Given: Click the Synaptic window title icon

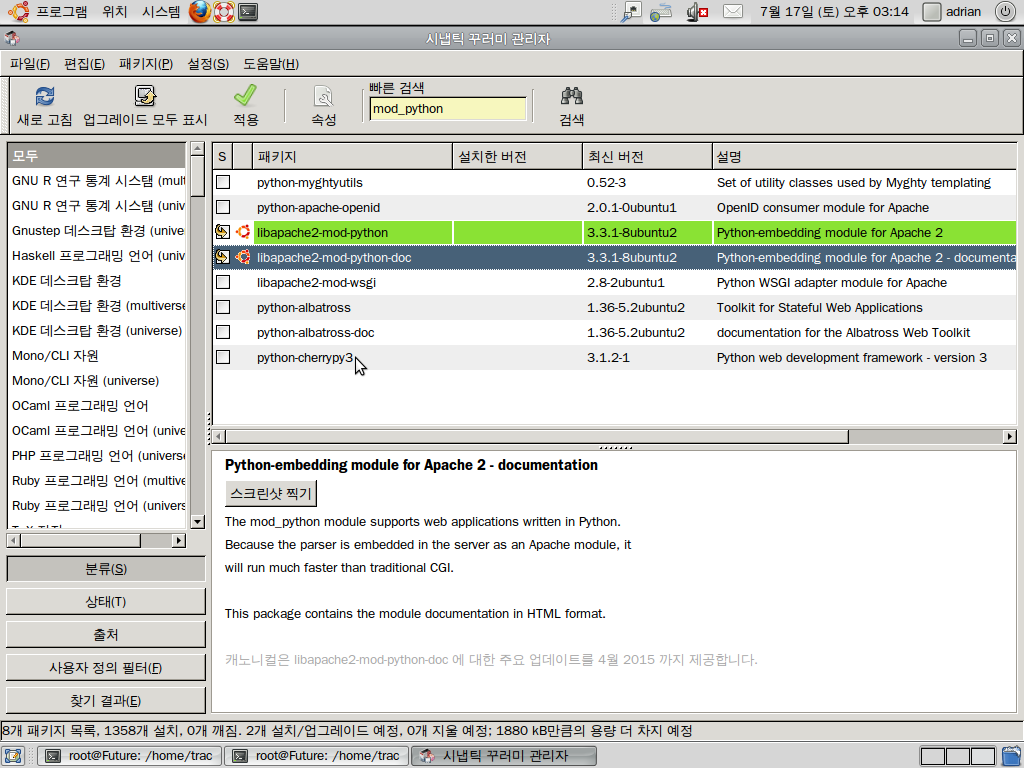Looking at the screenshot, I should point(12,39).
